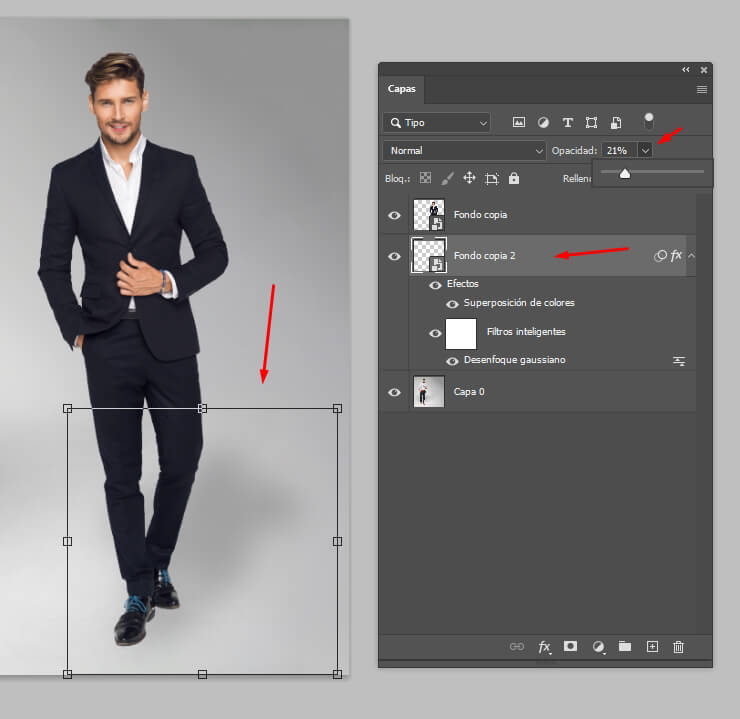Add a layer mask
The width and height of the screenshot is (740, 719).
click(x=570, y=646)
